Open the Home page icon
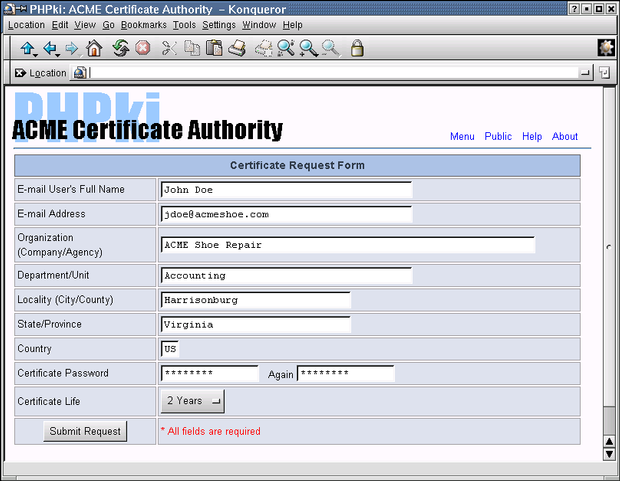The height and width of the screenshot is (481, 620). [95, 49]
